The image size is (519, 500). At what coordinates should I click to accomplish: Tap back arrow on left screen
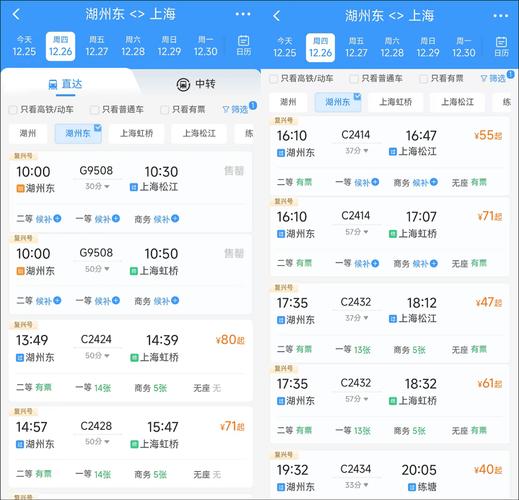tap(16, 14)
